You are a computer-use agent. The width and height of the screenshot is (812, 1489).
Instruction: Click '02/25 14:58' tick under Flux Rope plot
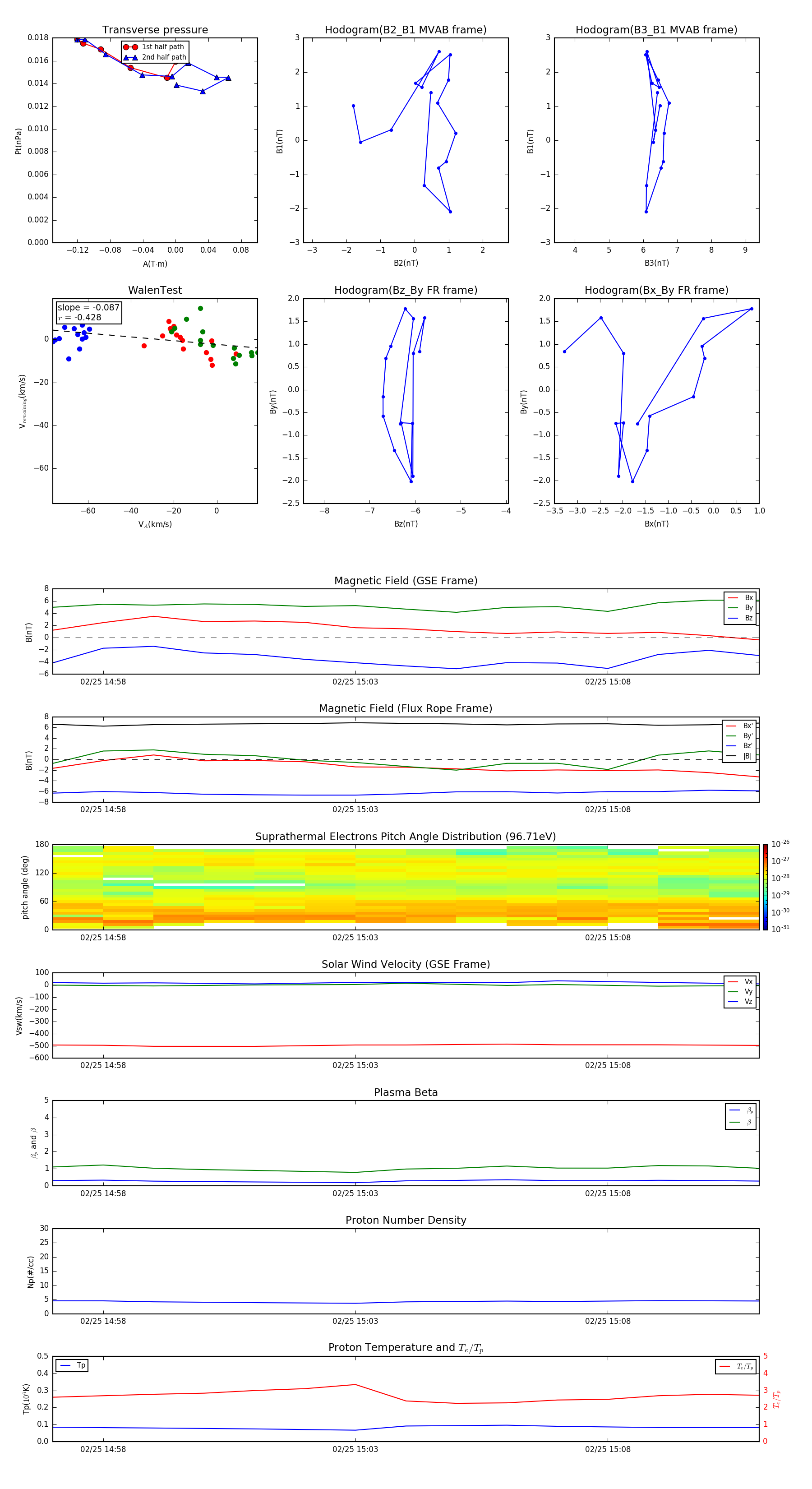[x=103, y=810]
